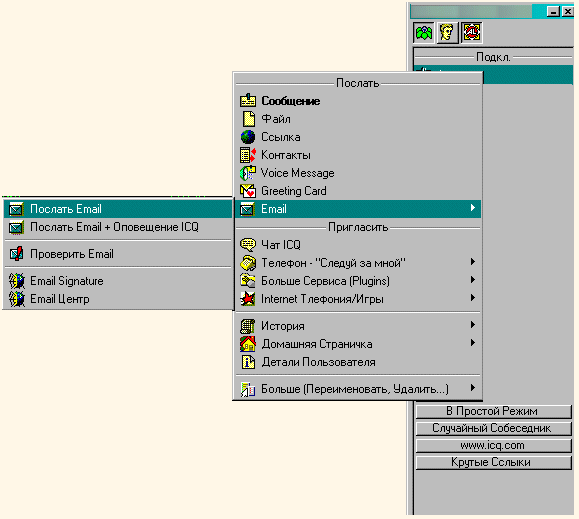Click the Крутые Сслыки button
The image size is (579, 519).
tap(494, 463)
